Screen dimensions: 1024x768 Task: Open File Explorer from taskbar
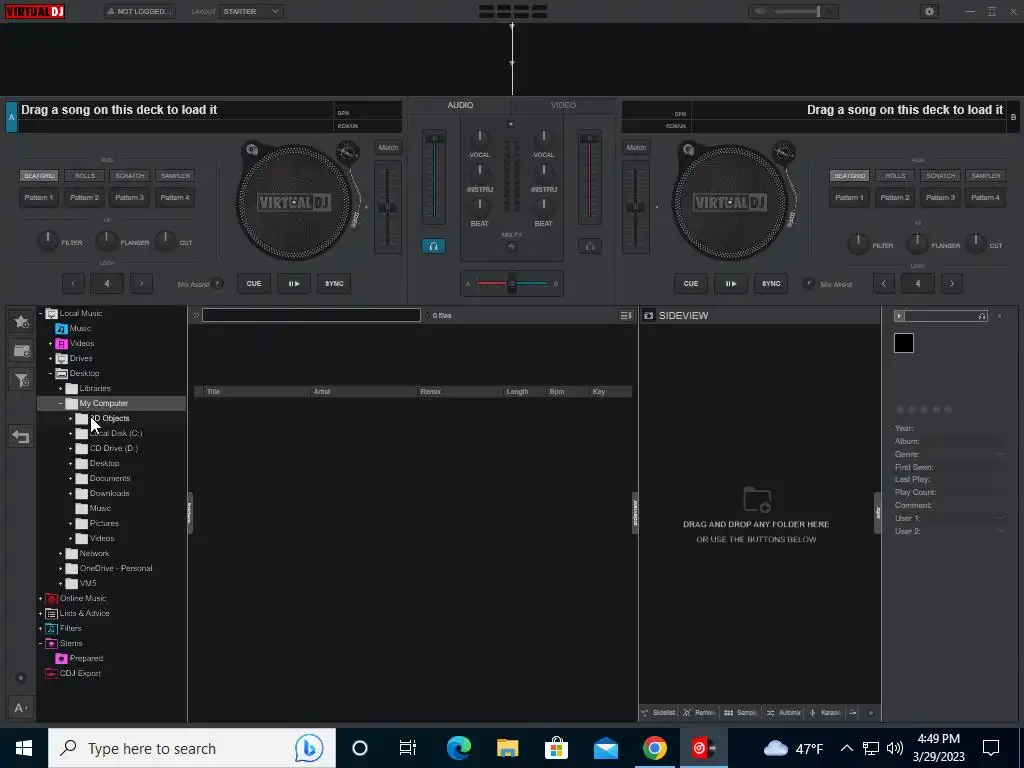coord(507,748)
